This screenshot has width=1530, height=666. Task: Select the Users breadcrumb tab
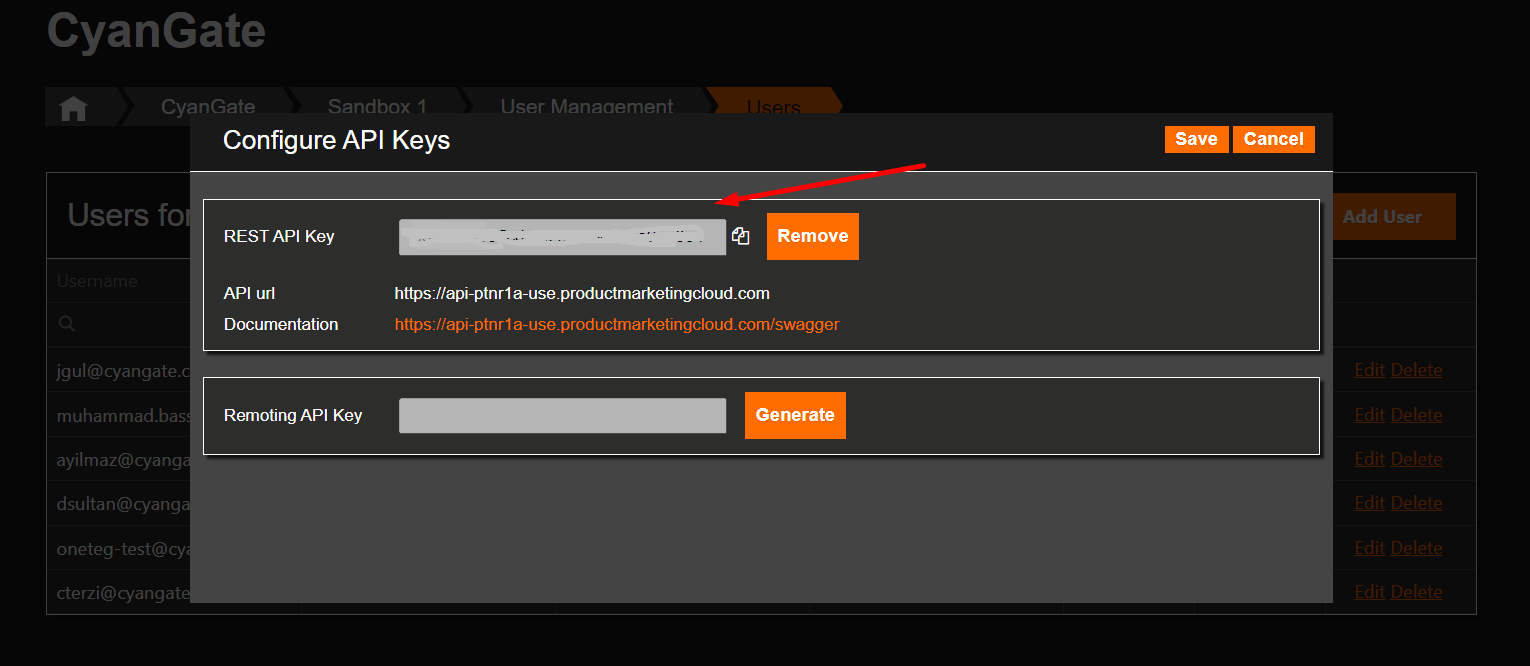(773, 107)
